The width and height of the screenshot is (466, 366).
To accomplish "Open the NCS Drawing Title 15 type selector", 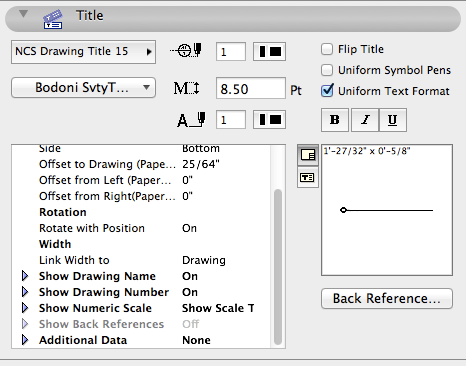I will pos(83,52).
